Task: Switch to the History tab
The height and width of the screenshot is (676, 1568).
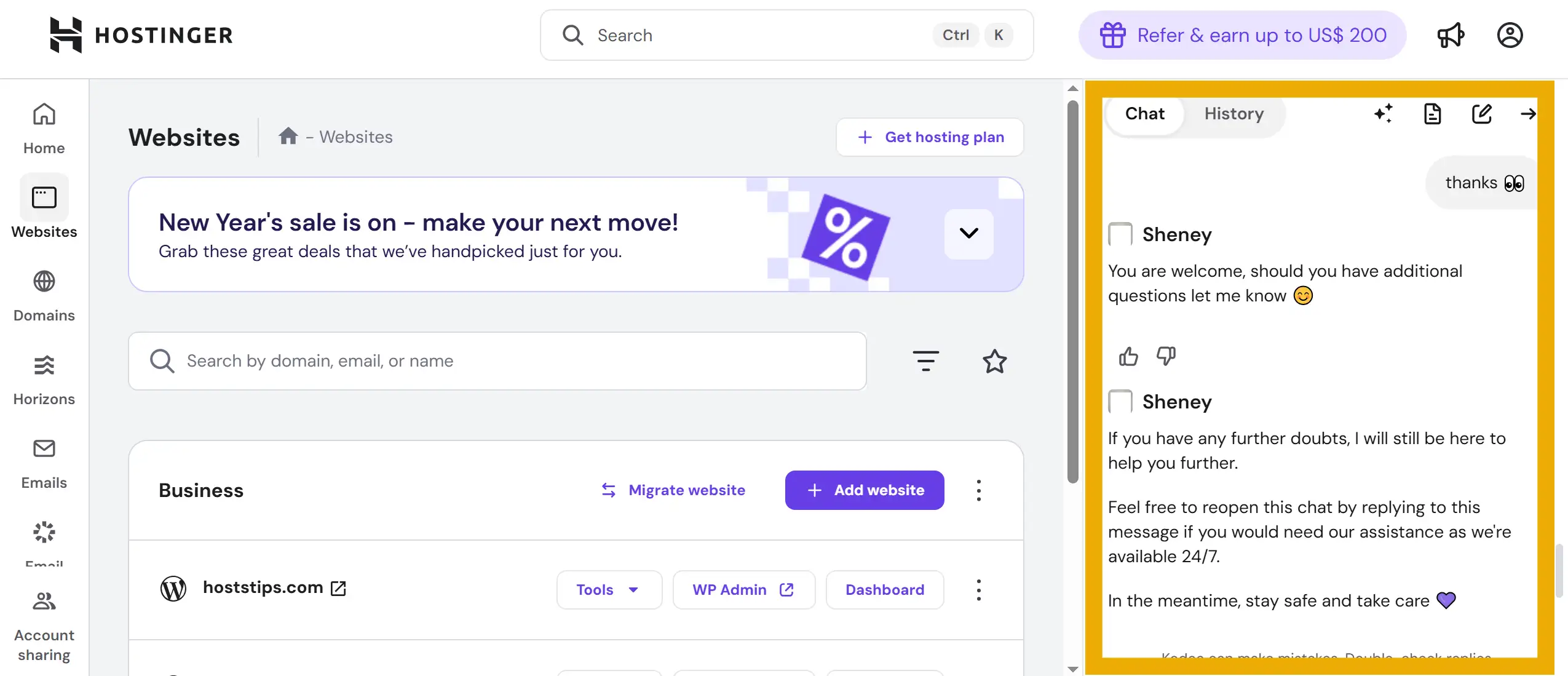Action: [1233, 114]
